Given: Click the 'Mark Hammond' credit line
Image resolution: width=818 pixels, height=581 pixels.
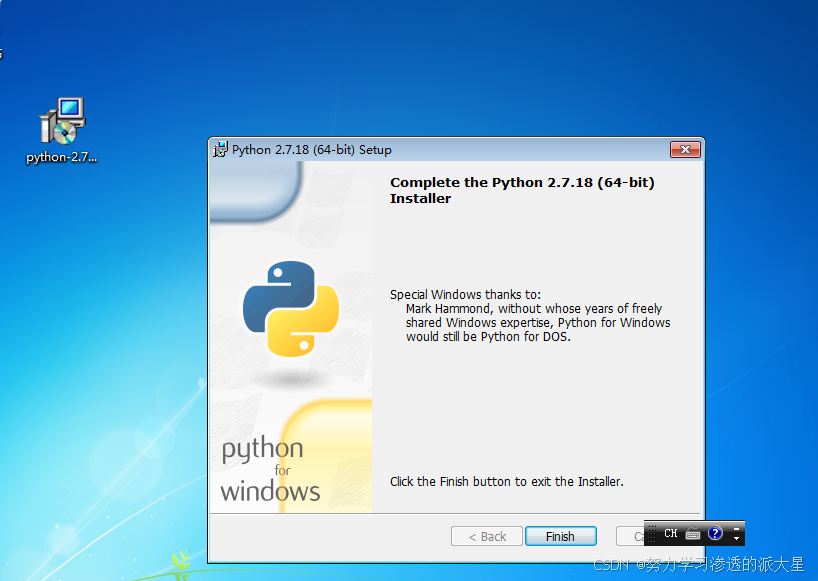Looking at the screenshot, I should click(538, 322).
